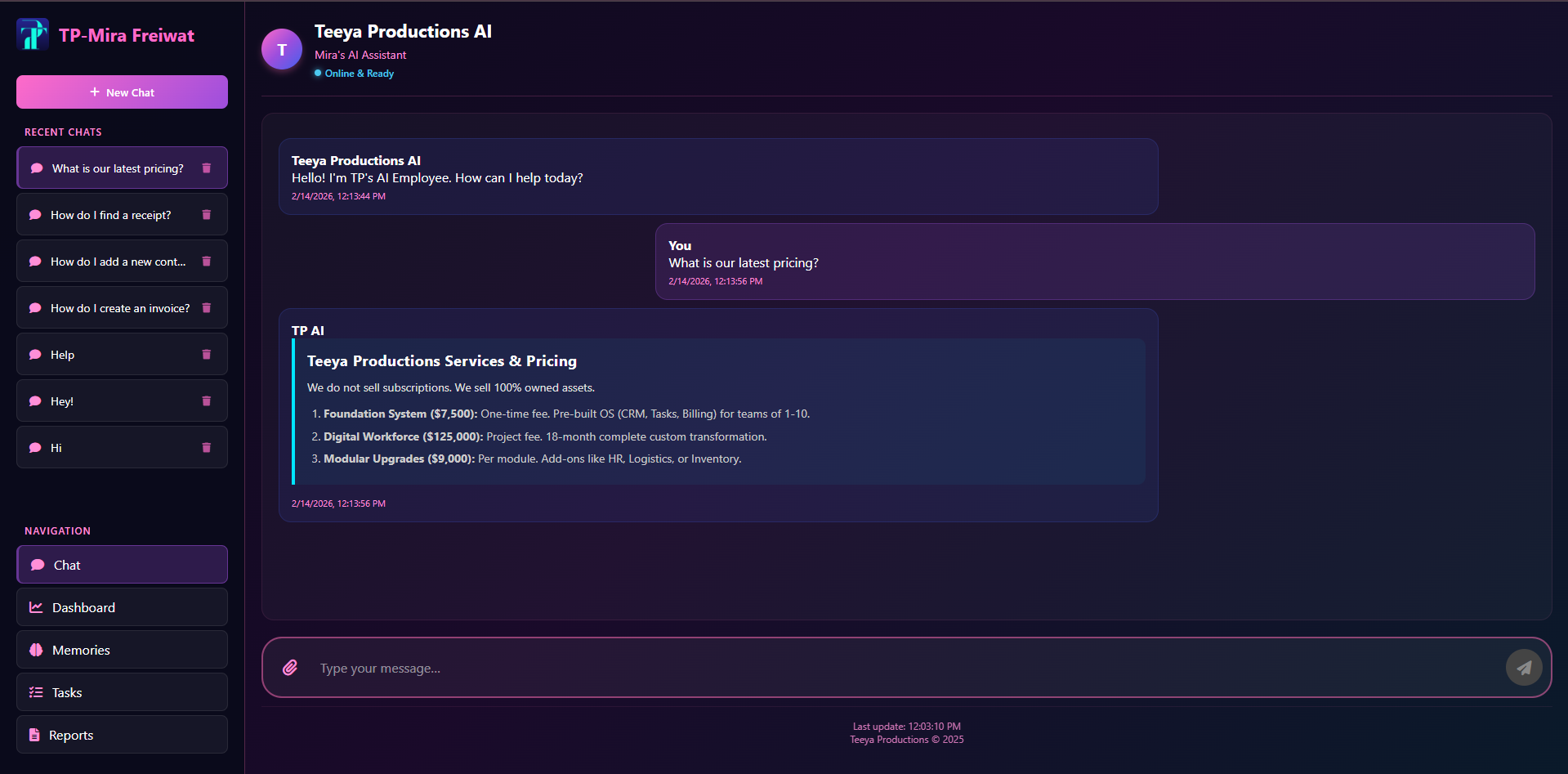Open Dashboard from the navigation panel
Viewport: 1568px width, 774px height.
tap(121, 606)
